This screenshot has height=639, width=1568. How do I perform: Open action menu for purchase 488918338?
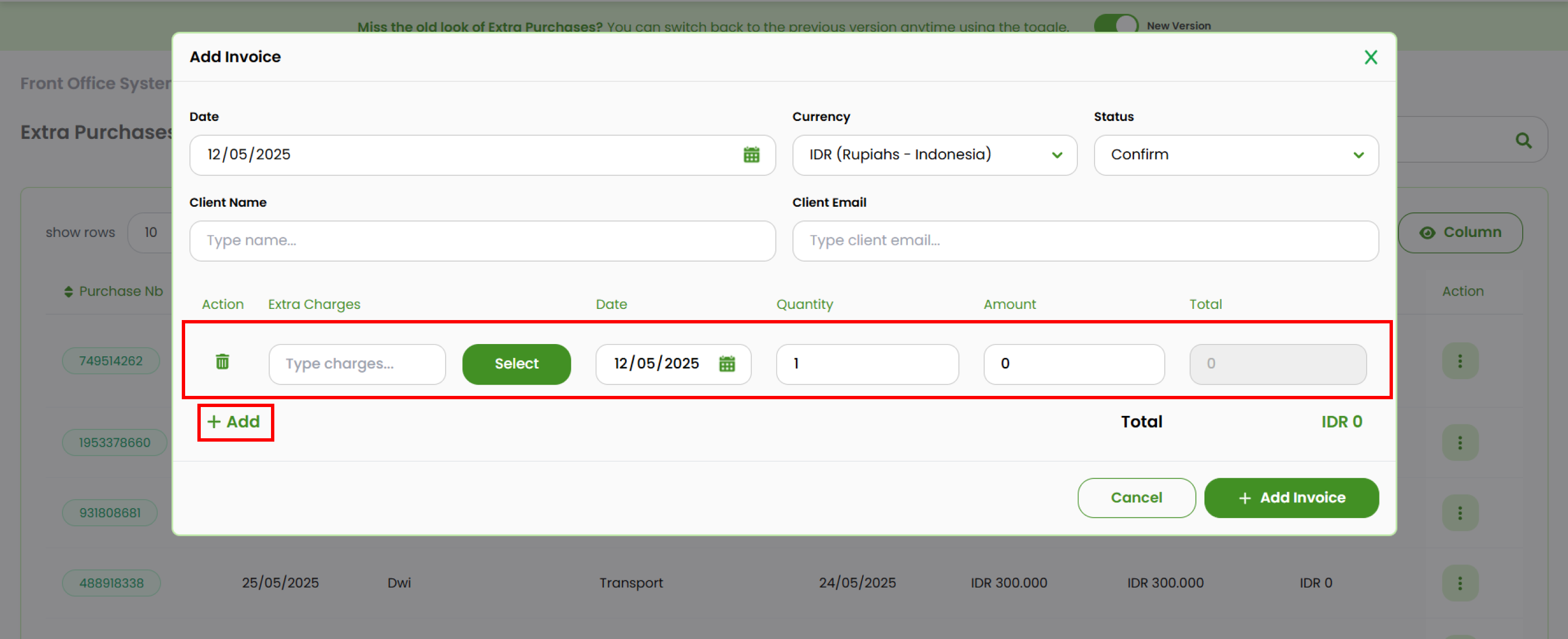click(1460, 583)
